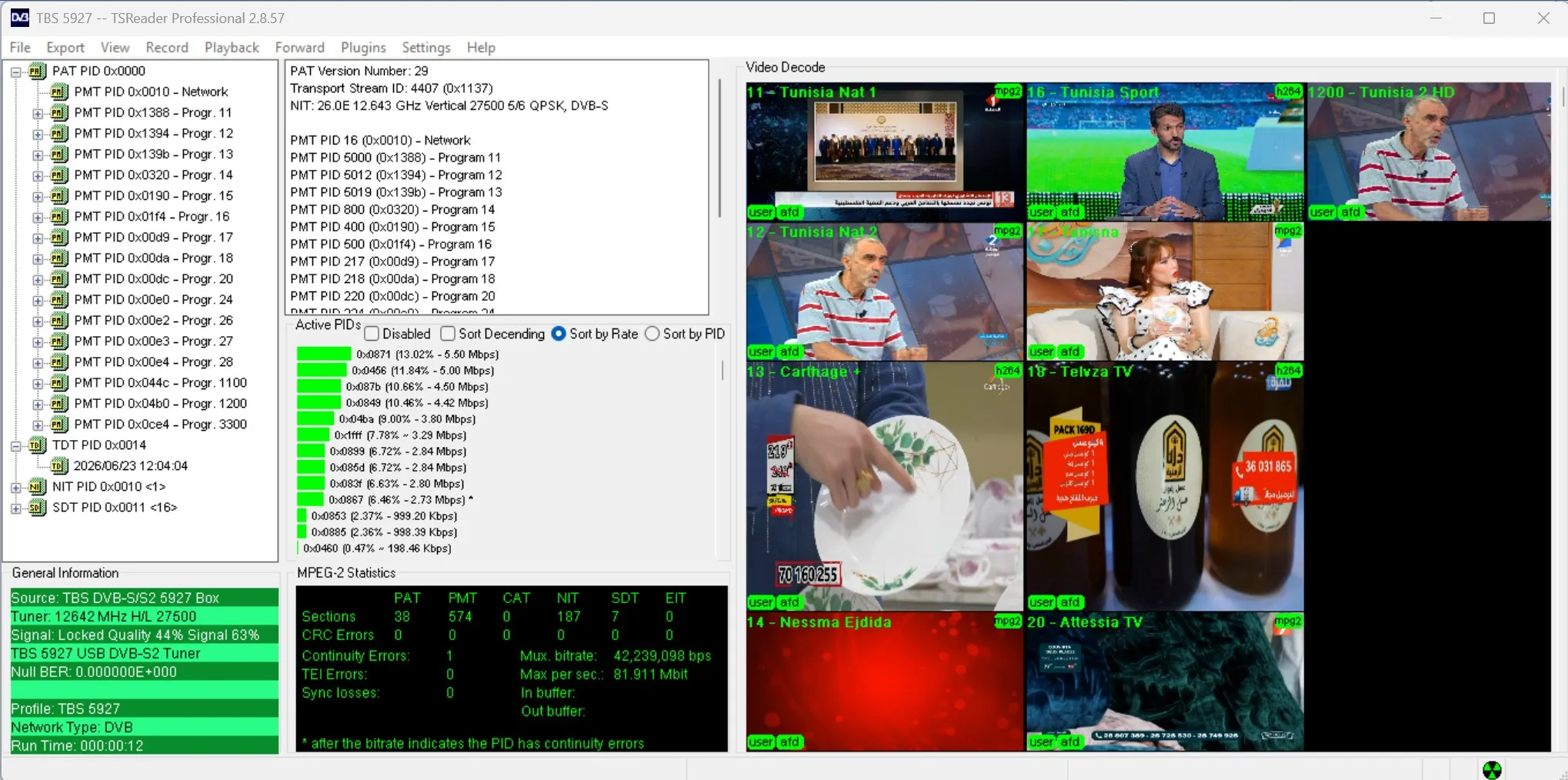Open the View menu
The width and height of the screenshot is (1568, 780).
pyautogui.click(x=115, y=48)
